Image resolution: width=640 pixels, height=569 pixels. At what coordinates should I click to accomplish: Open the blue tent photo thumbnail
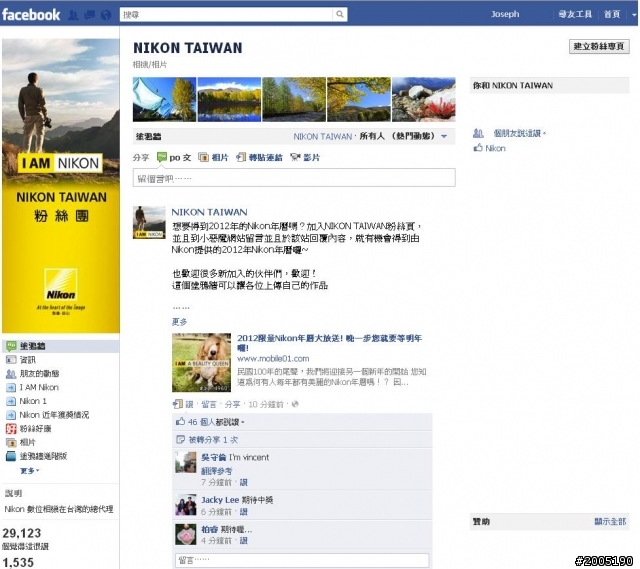[164, 99]
